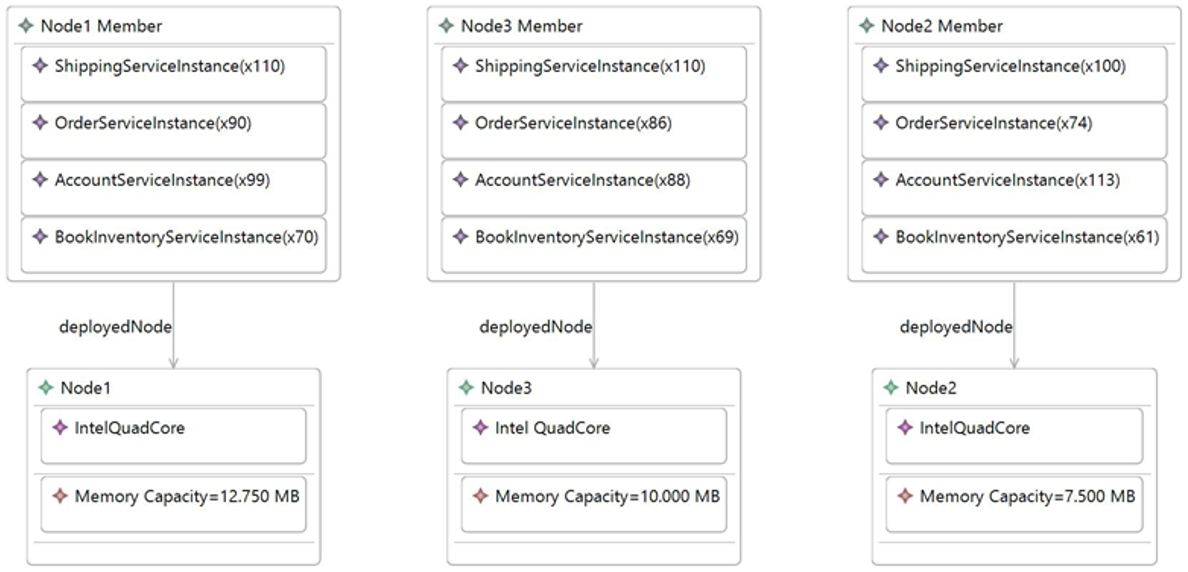Click the green icon beside Node1 Member
The height and width of the screenshot is (572, 1188).
pyautogui.click(x=27, y=26)
